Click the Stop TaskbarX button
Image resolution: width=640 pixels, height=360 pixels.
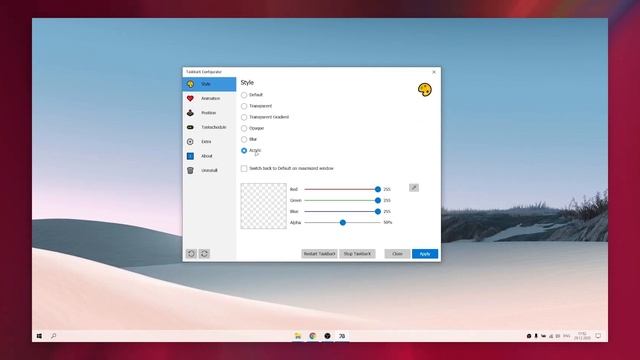(357, 253)
